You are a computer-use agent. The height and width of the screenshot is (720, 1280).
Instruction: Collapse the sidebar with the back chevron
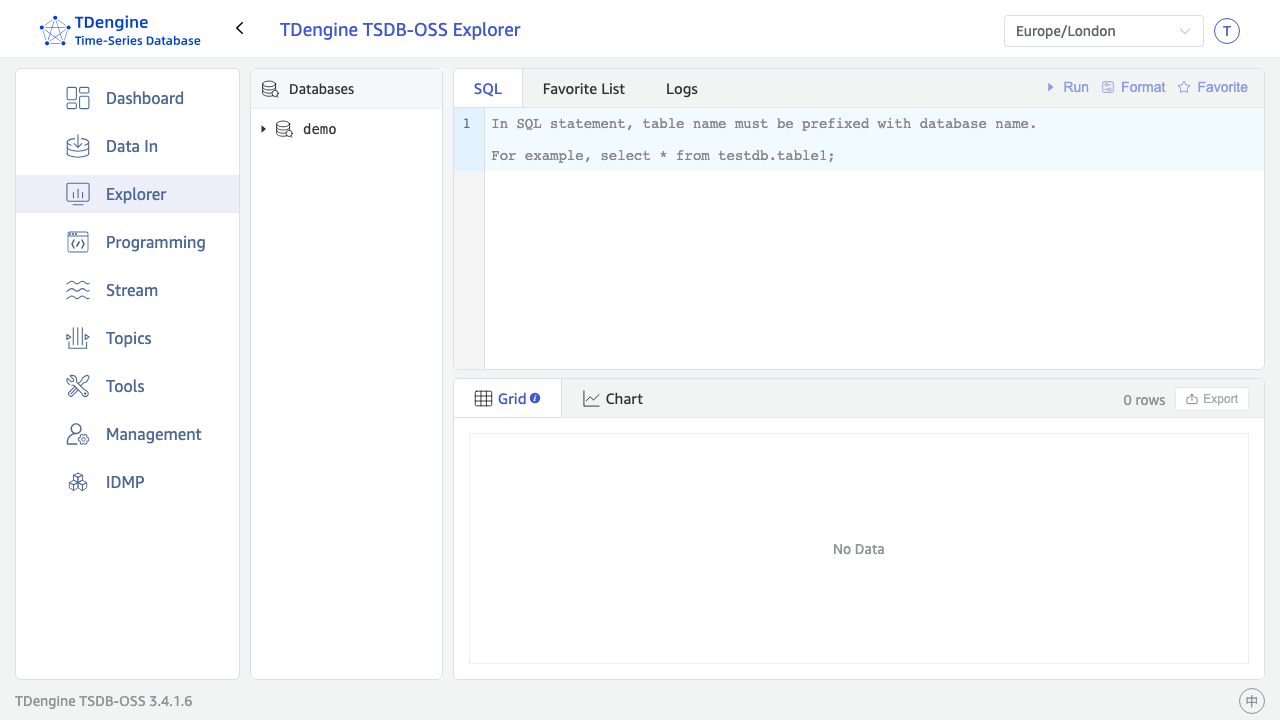point(240,28)
